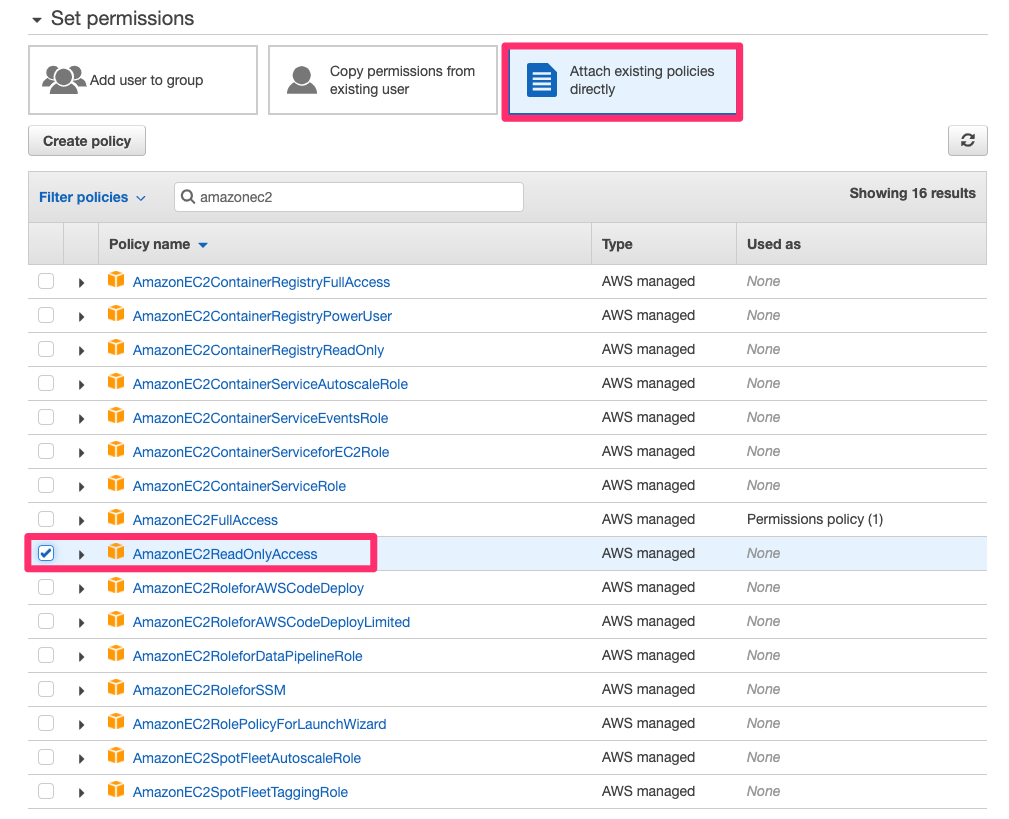Refresh the policies list
The width and height of the screenshot is (1009, 819).
click(966, 140)
